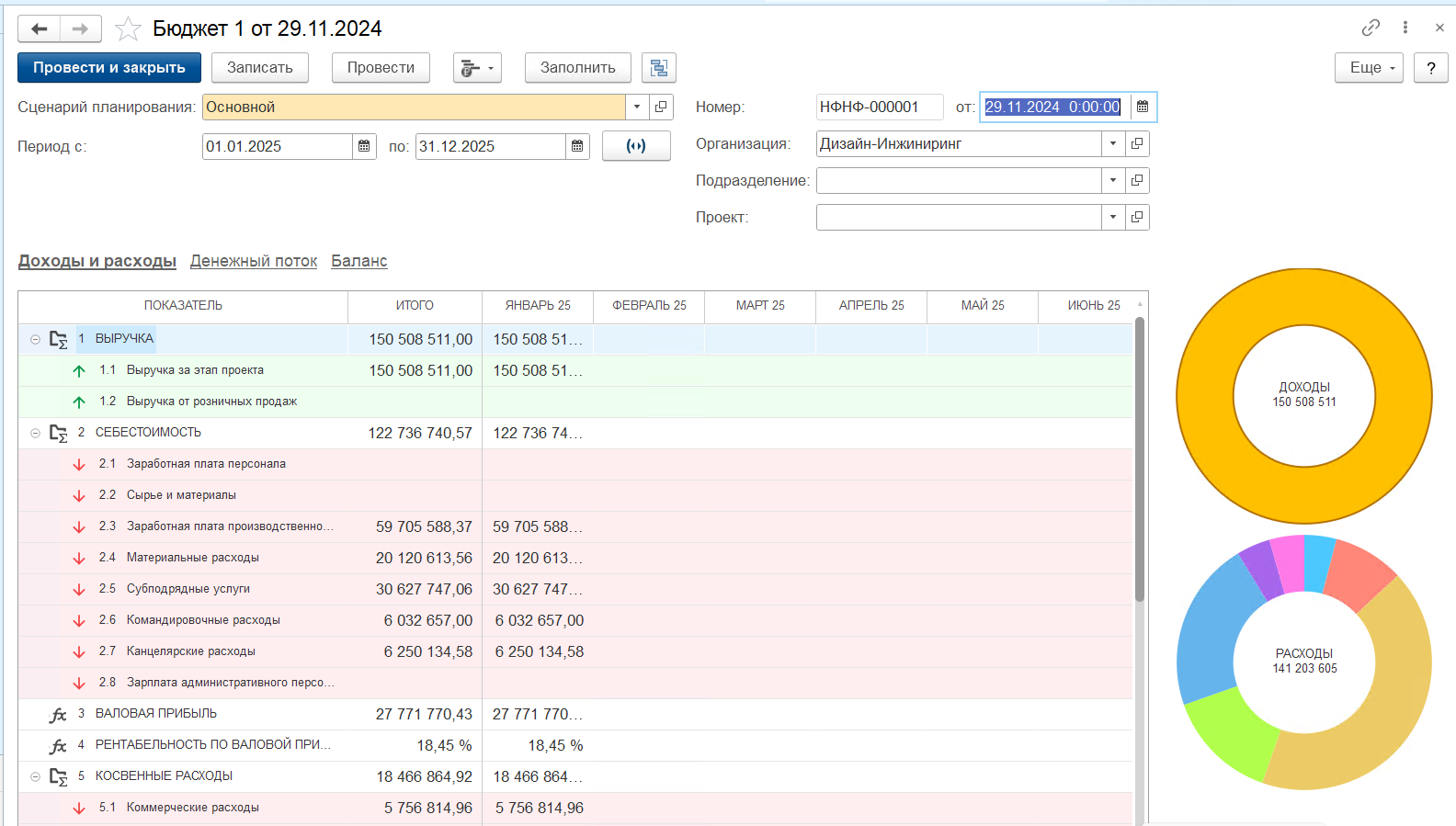The image size is (1456, 826).
Task: Open the Организация field's linked item
Action: tap(1137, 144)
